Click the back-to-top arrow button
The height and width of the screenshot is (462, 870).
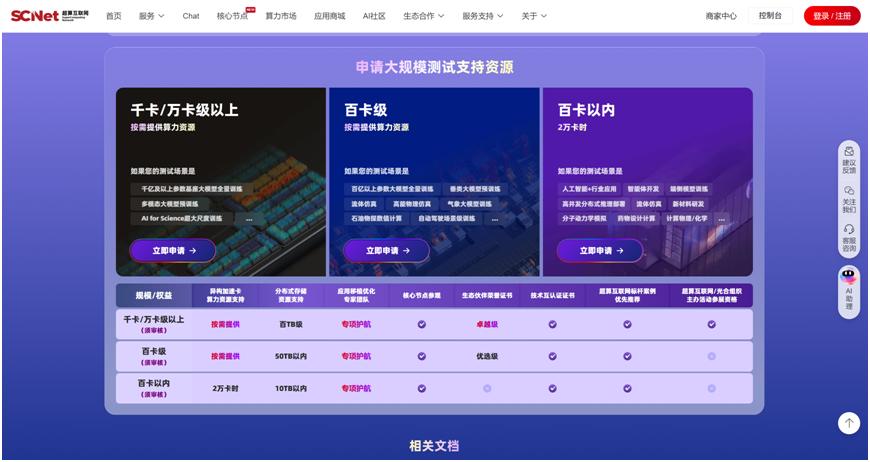tap(848, 423)
